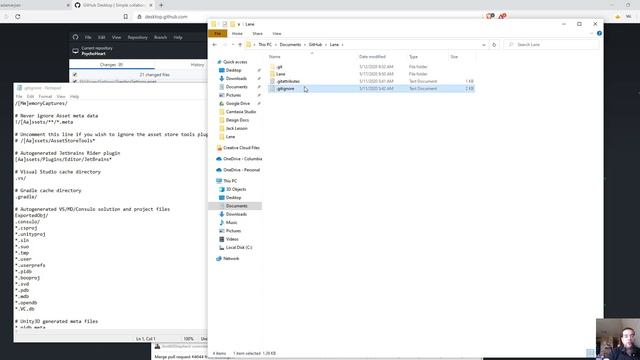This screenshot has height=360, width=640.
Task: Open highlighted Documents under This PC
Action: [x=237, y=206]
